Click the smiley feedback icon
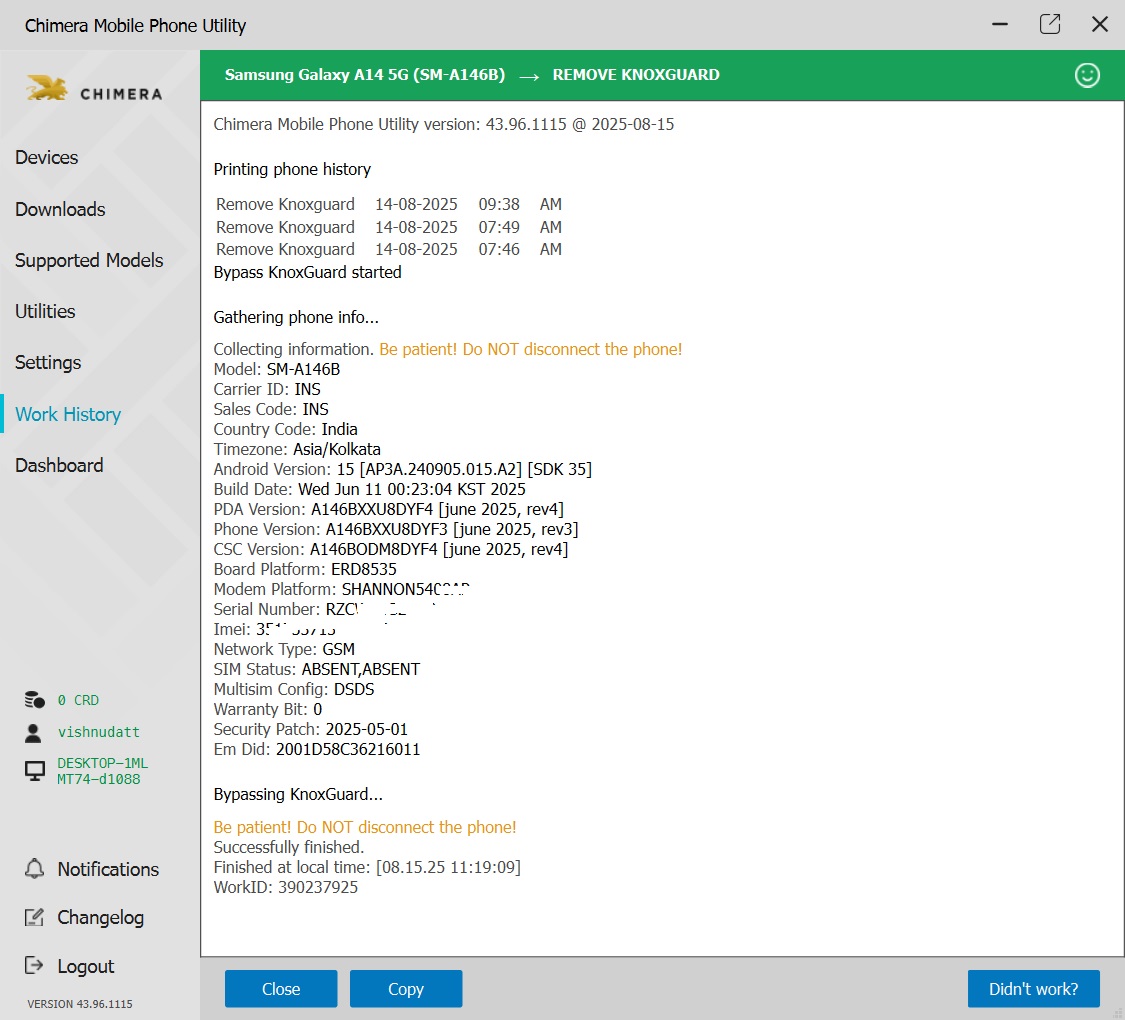This screenshot has height=1020, width=1125. click(x=1087, y=75)
